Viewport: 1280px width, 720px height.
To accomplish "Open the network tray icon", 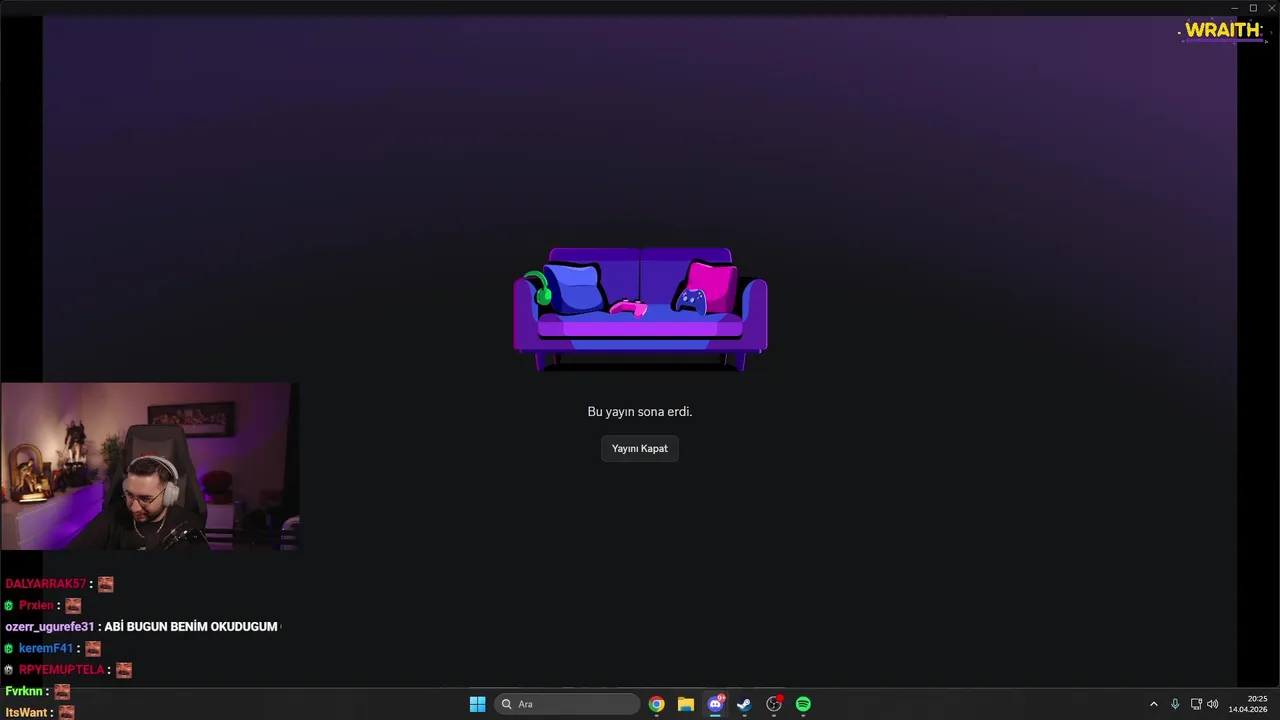I will [1196, 704].
